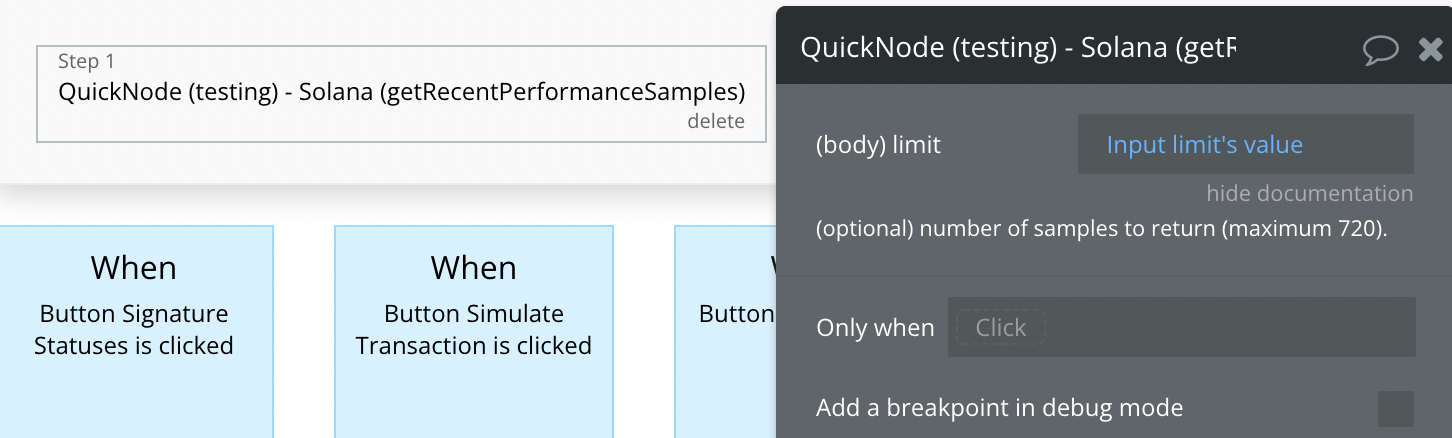Open the Button Signature Statuses clicked event
This screenshot has height=438, width=1452.
[x=134, y=332]
